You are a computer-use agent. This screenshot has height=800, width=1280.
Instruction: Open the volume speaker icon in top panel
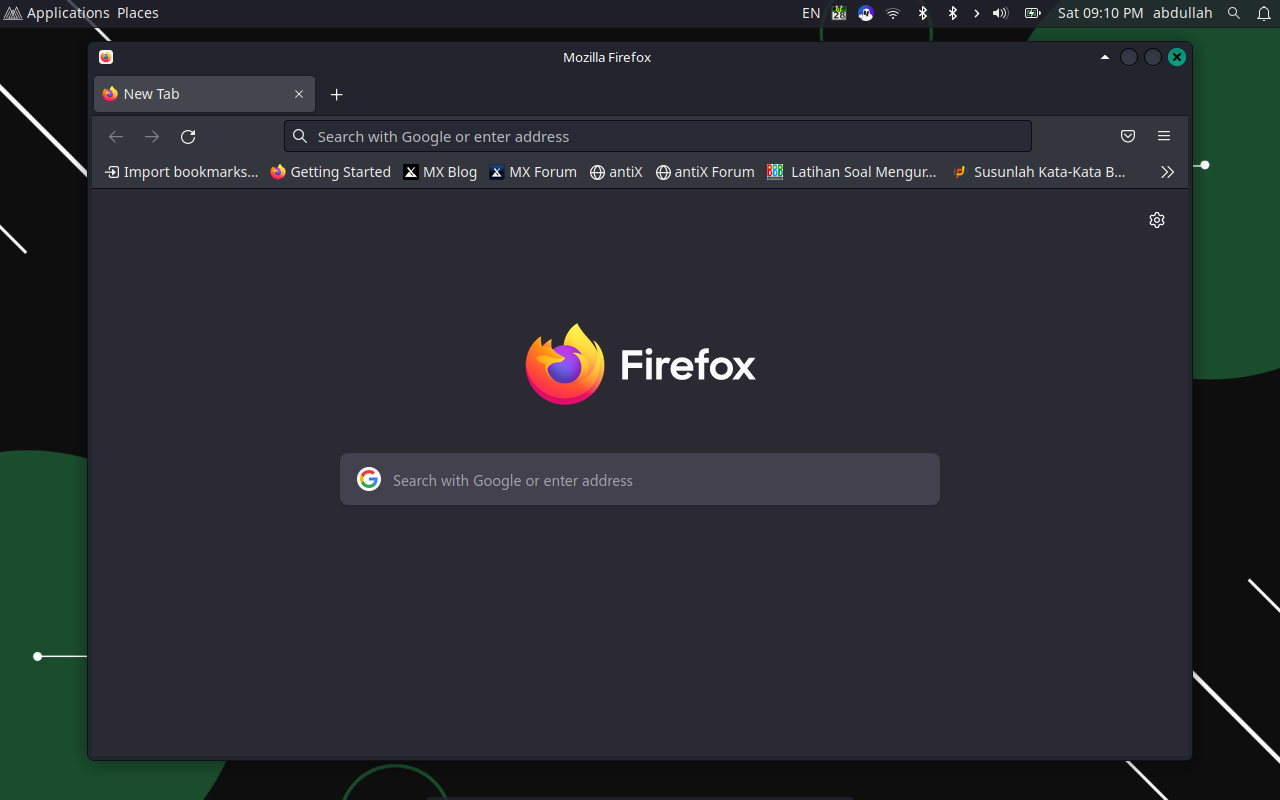(x=1000, y=13)
